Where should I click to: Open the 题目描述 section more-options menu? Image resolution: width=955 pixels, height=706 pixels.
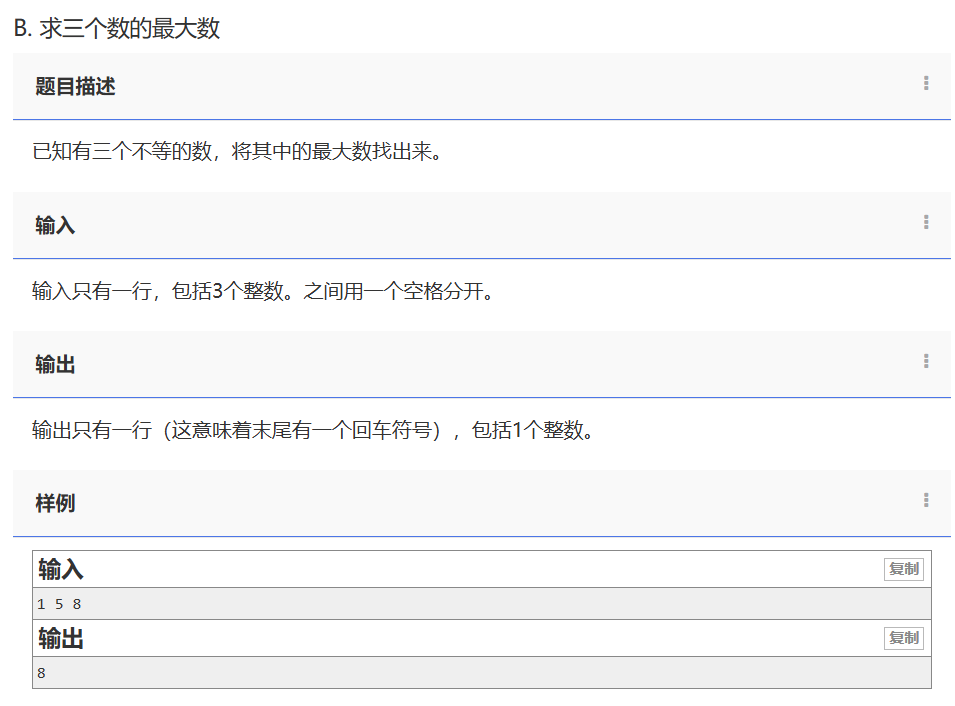[x=926, y=84]
